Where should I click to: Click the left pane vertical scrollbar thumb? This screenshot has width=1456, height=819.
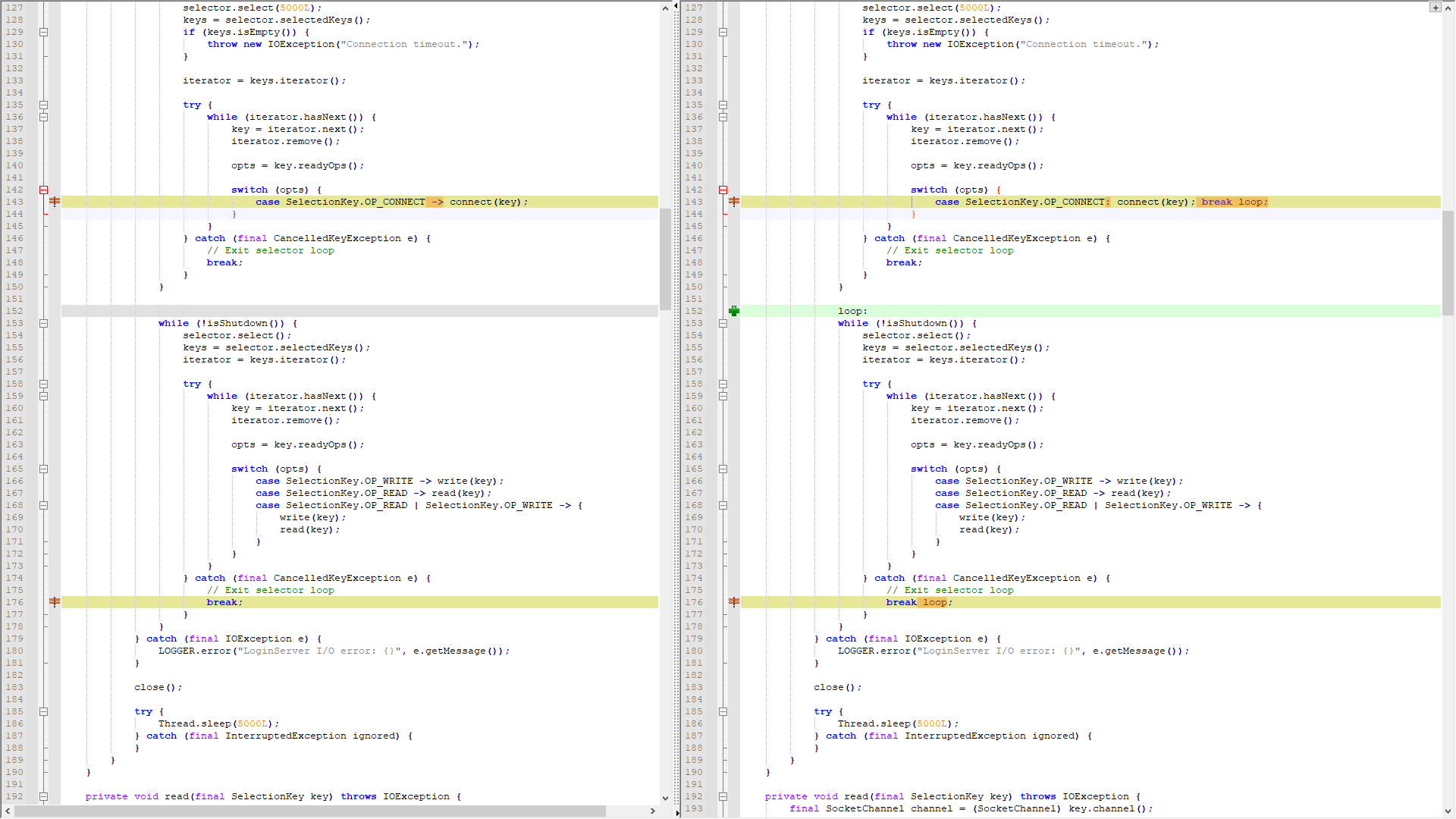pos(665,259)
